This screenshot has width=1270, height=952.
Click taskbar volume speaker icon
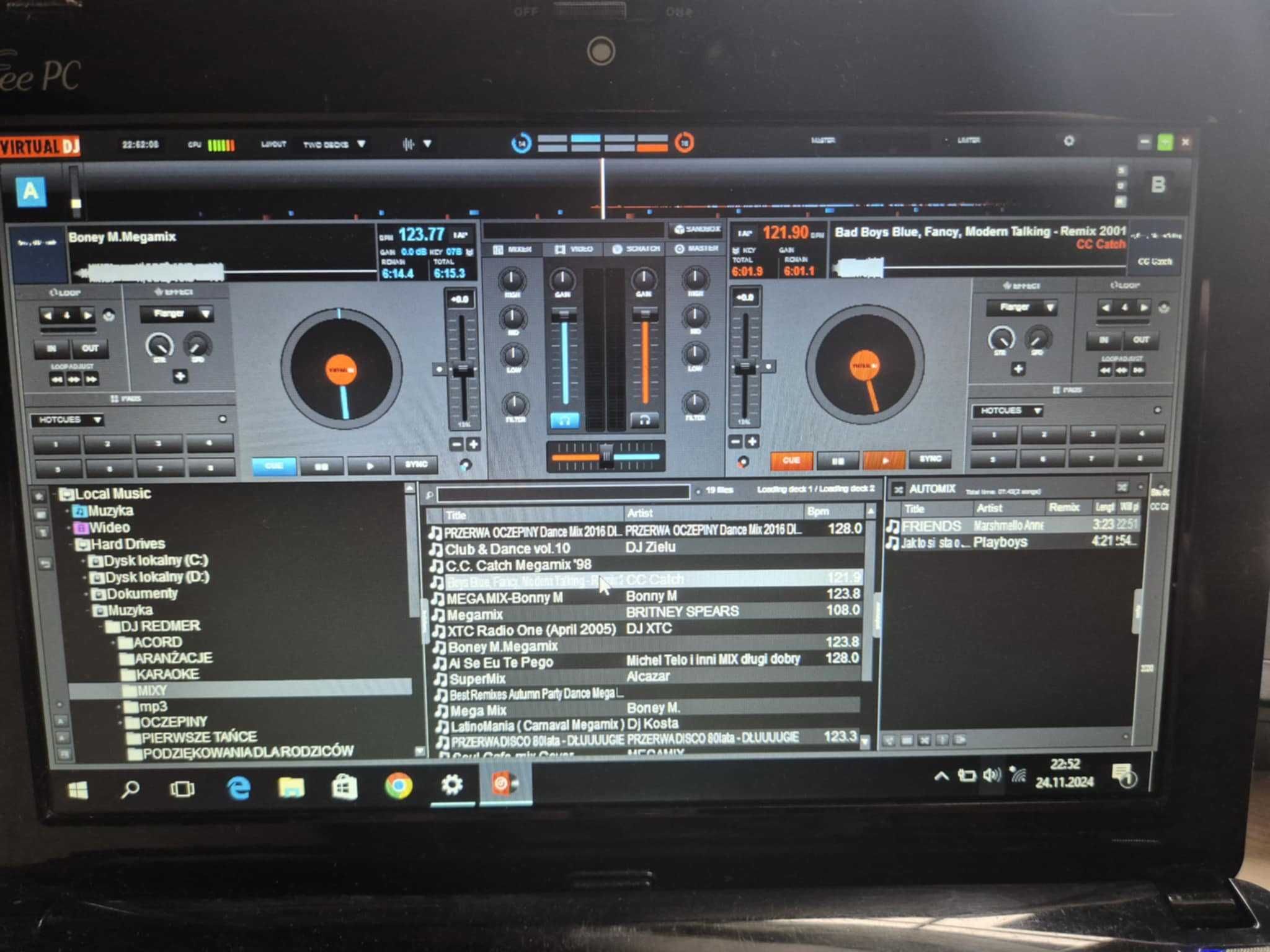pyautogui.click(x=992, y=775)
